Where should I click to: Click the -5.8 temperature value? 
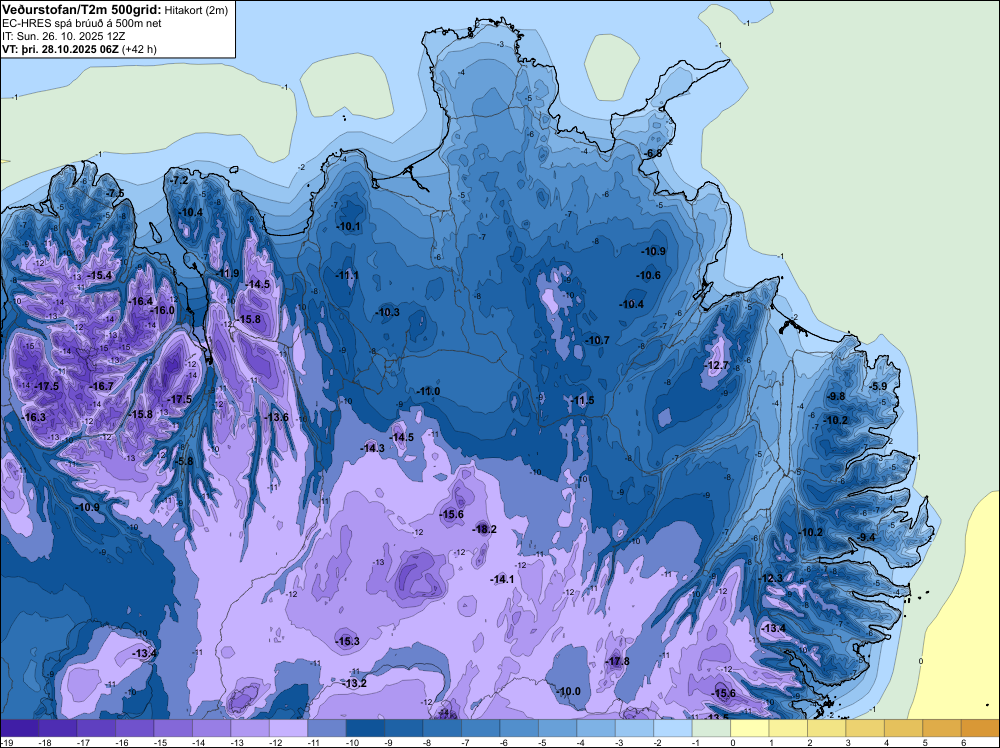point(184,461)
